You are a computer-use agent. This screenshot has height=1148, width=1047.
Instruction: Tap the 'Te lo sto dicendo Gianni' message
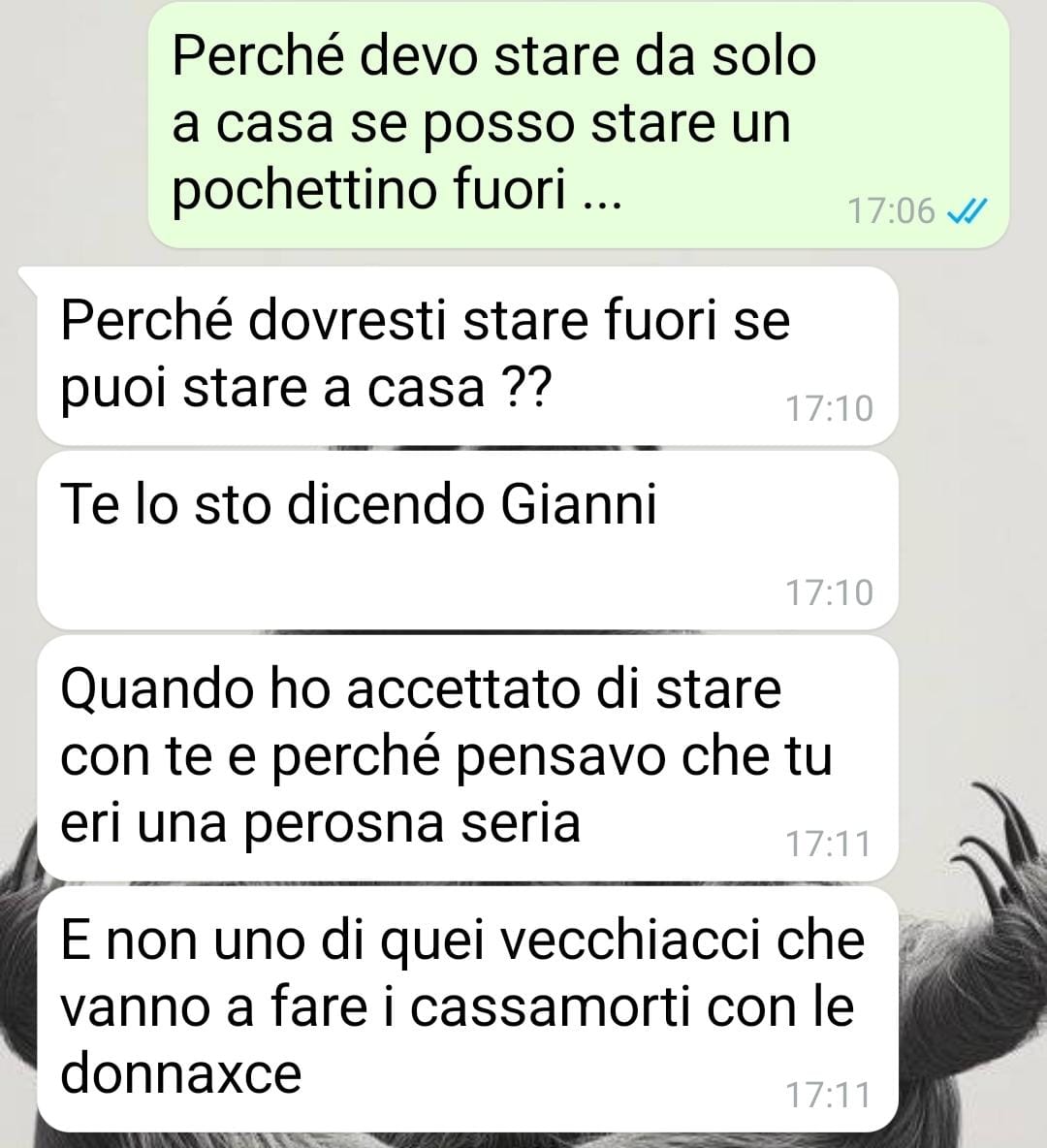(467, 540)
